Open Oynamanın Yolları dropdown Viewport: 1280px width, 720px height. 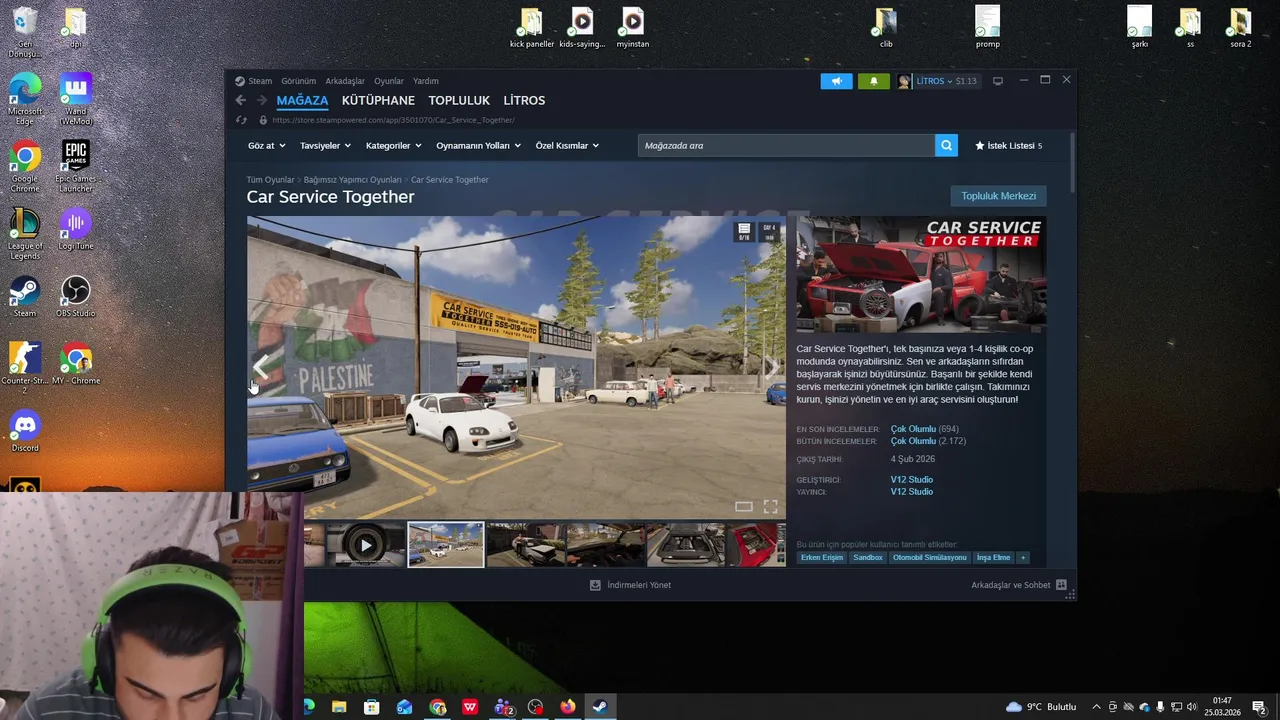[x=479, y=146]
